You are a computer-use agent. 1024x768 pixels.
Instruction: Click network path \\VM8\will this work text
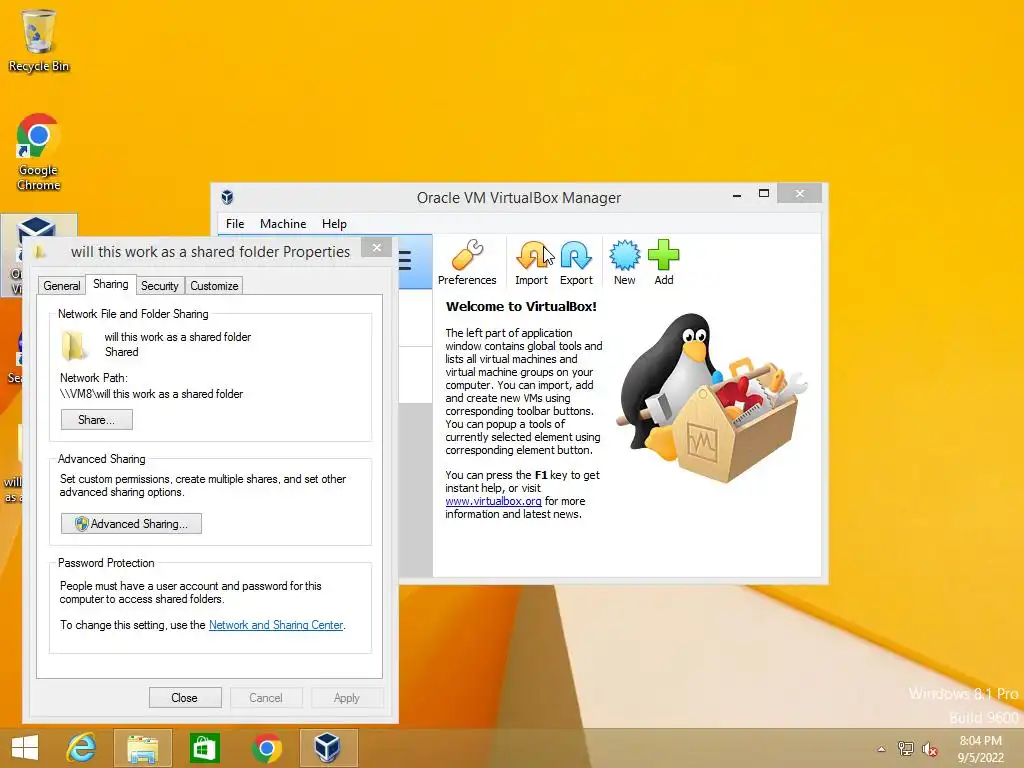tap(152, 394)
